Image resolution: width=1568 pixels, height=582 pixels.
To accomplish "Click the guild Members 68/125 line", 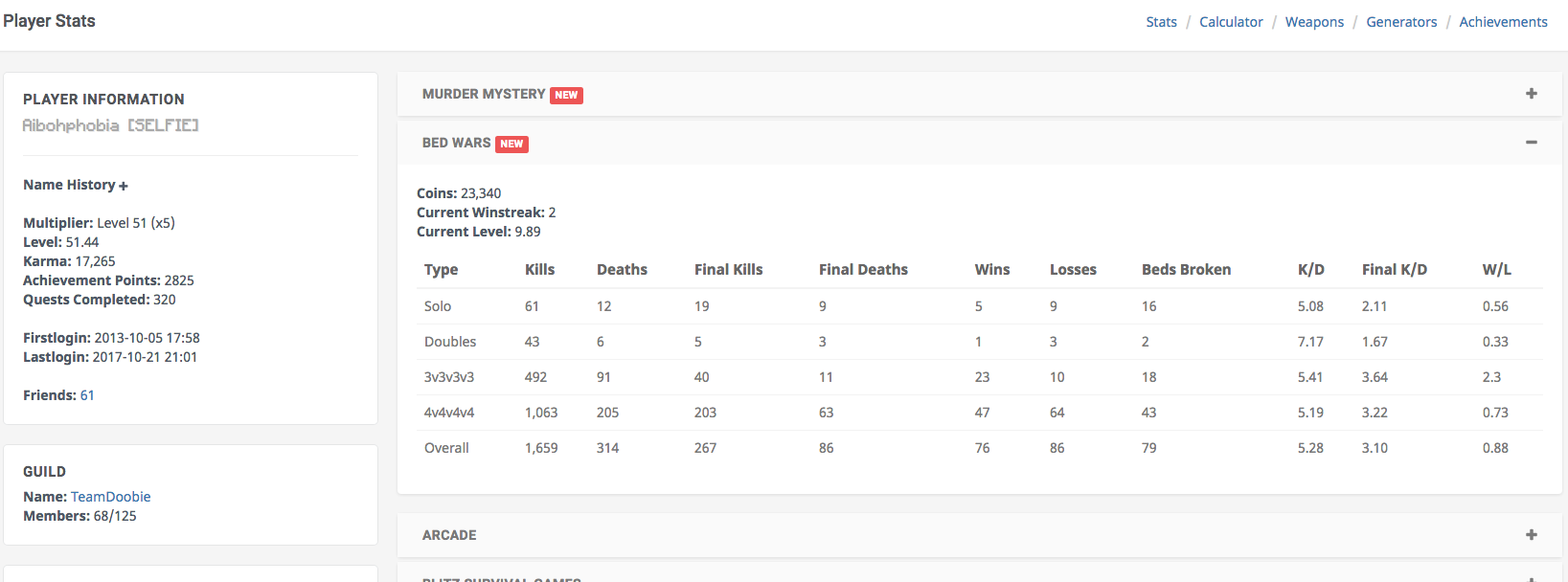I will pos(80,516).
